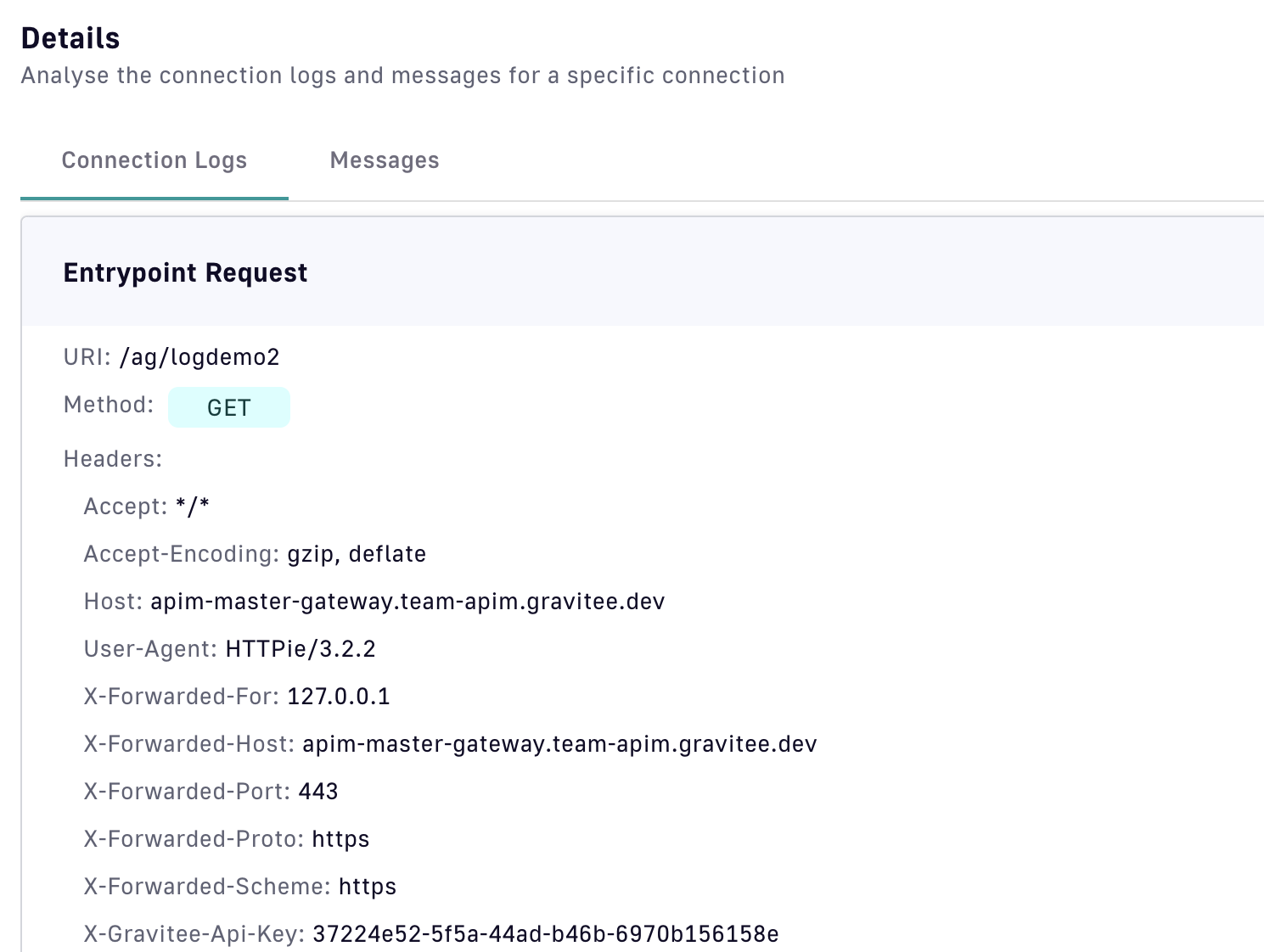Click the X-Forwarded-Port value 443
1264x952 pixels.
(318, 792)
